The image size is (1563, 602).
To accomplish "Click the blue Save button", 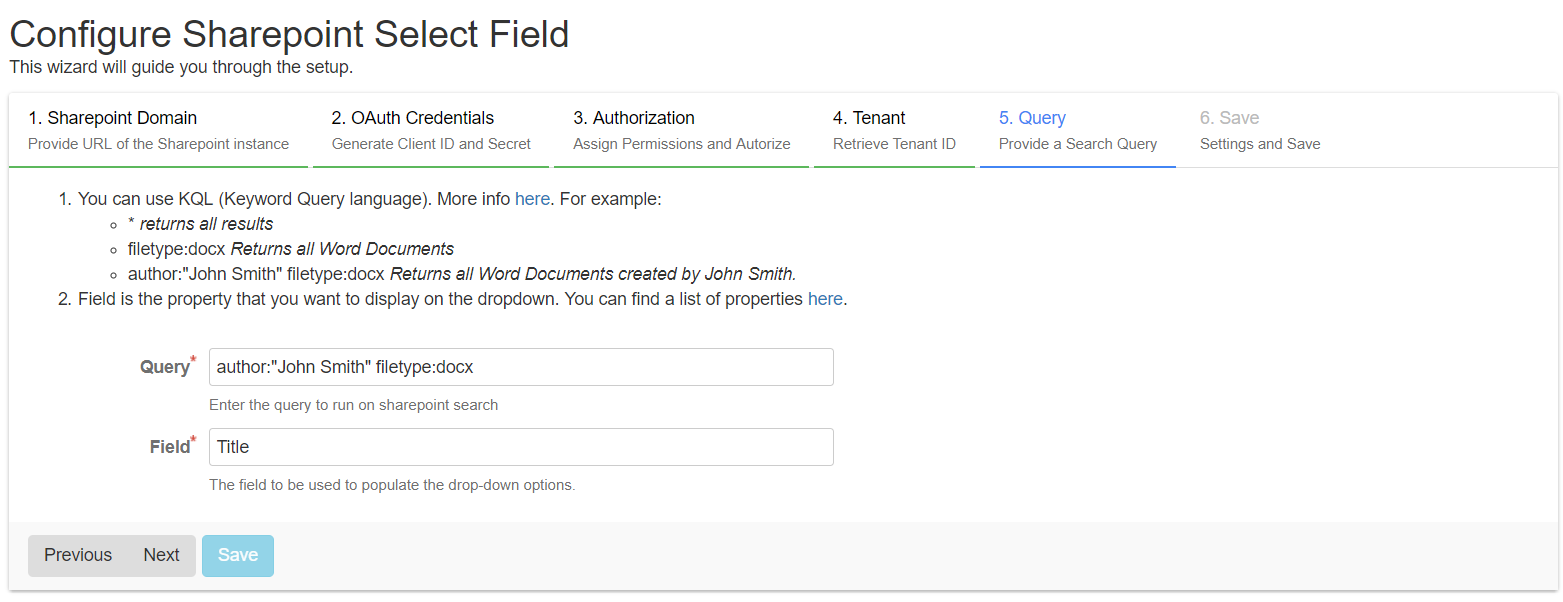I will (238, 555).
